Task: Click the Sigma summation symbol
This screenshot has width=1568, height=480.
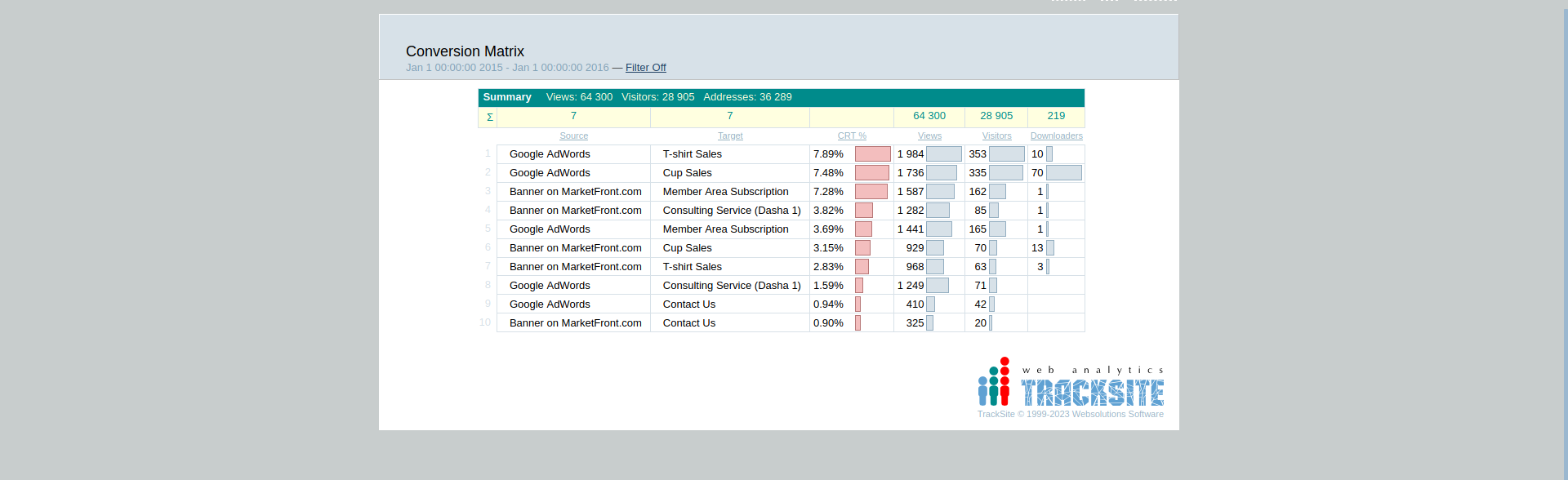Action: 489,118
